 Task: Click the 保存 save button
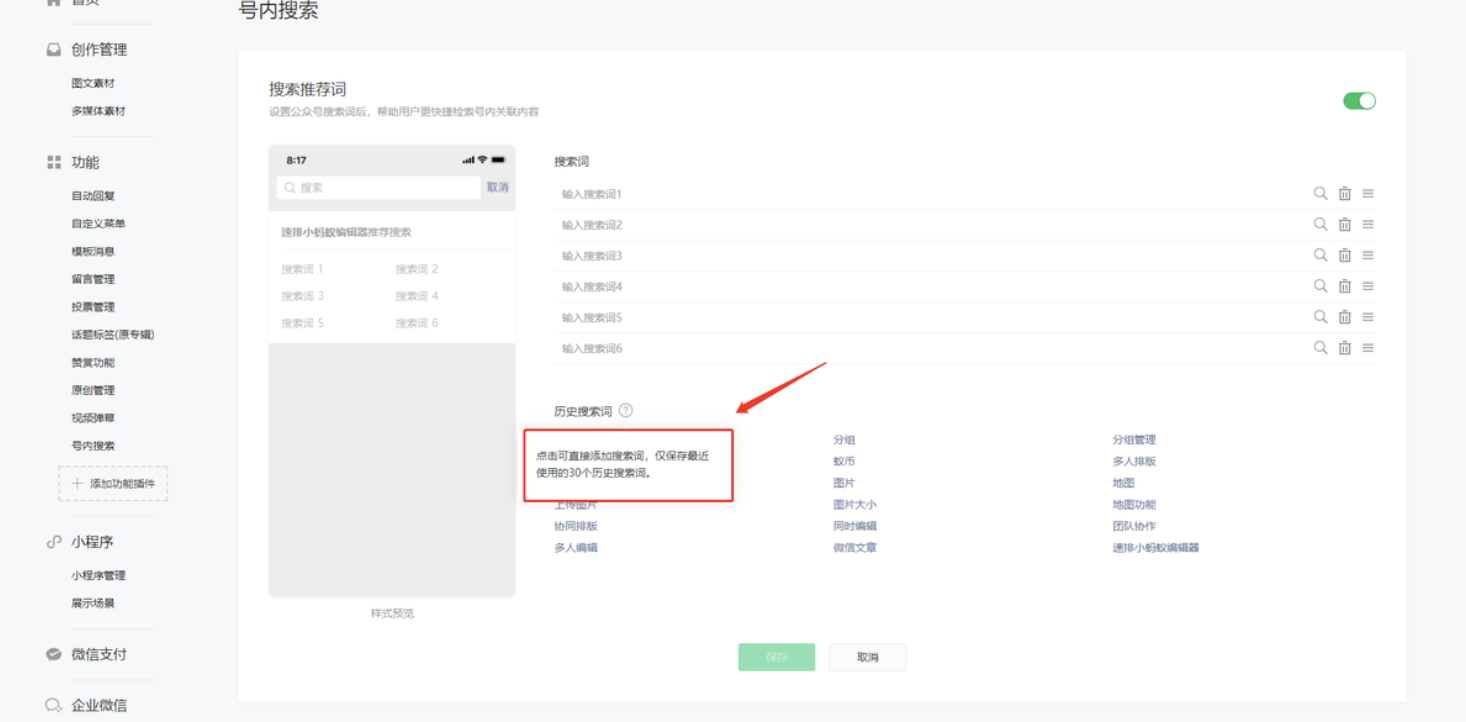point(776,657)
